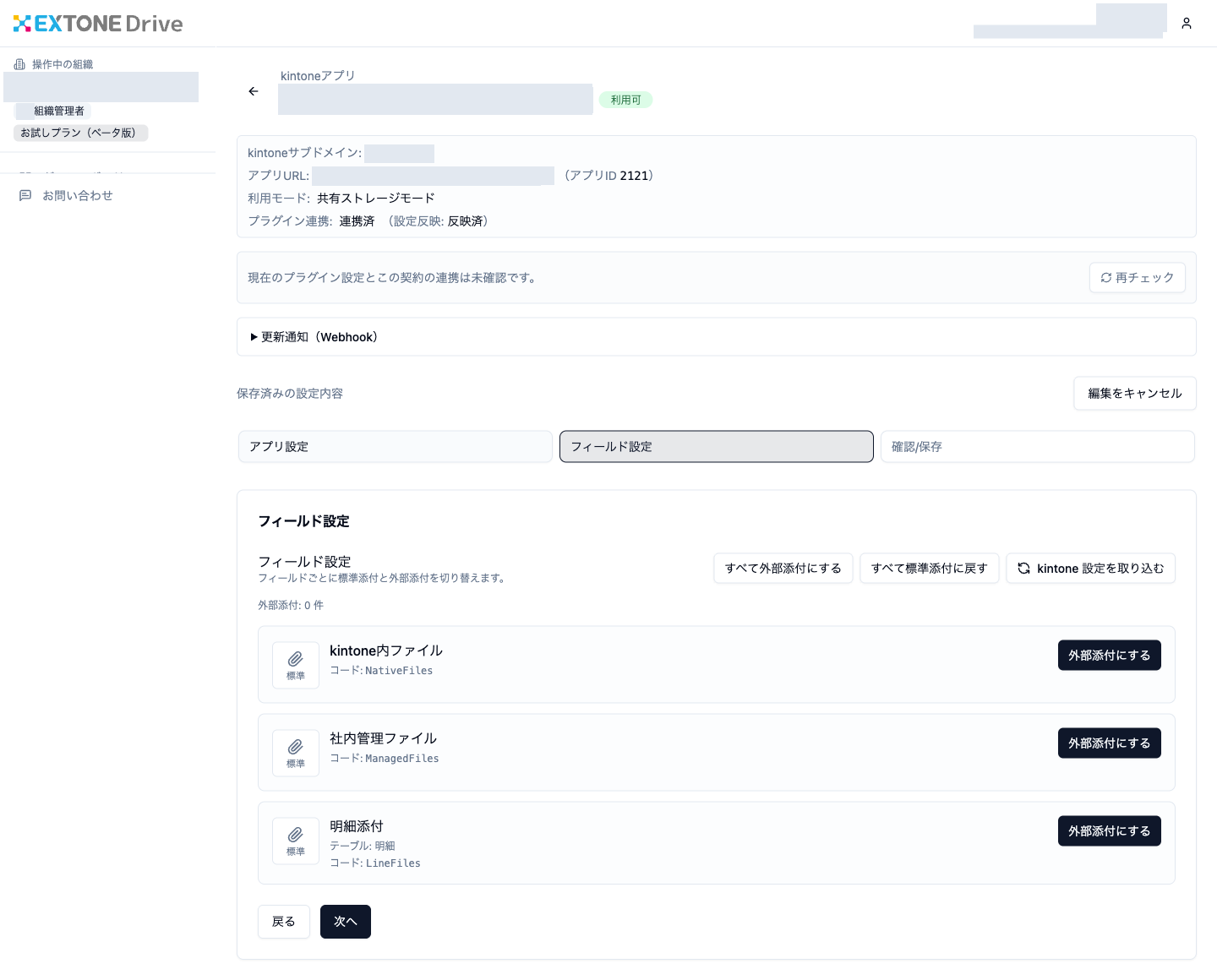Click the コード: NativeFiles text
Viewport: 1217px width, 980px height.
381,671
